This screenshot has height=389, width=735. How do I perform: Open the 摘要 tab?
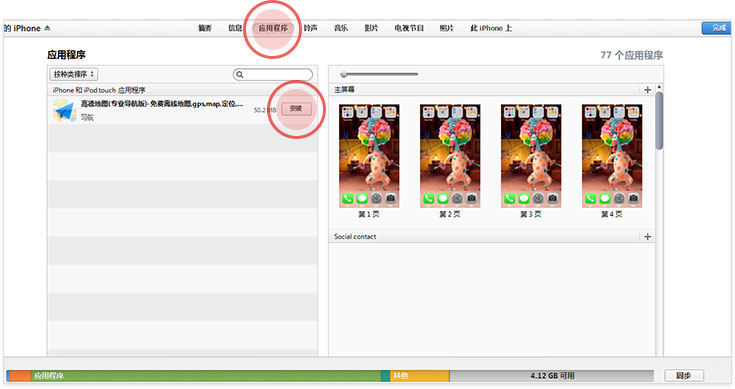pyautogui.click(x=205, y=28)
